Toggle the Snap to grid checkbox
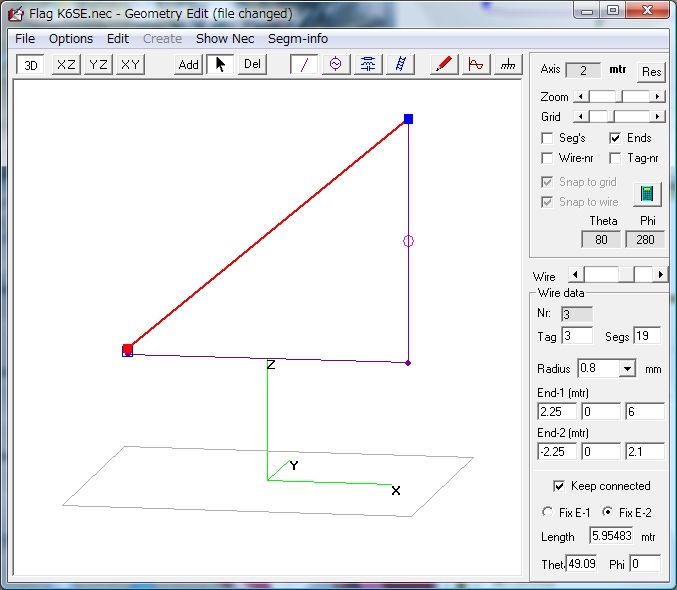 coord(547,182)
